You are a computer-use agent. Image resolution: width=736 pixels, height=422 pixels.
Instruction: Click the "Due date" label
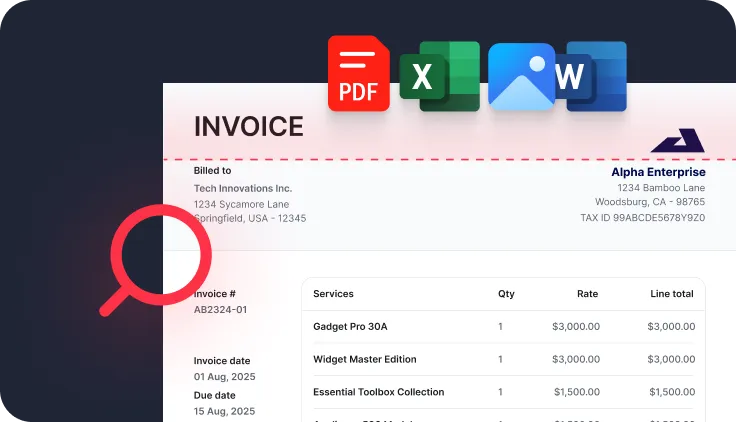pos(215,395)
